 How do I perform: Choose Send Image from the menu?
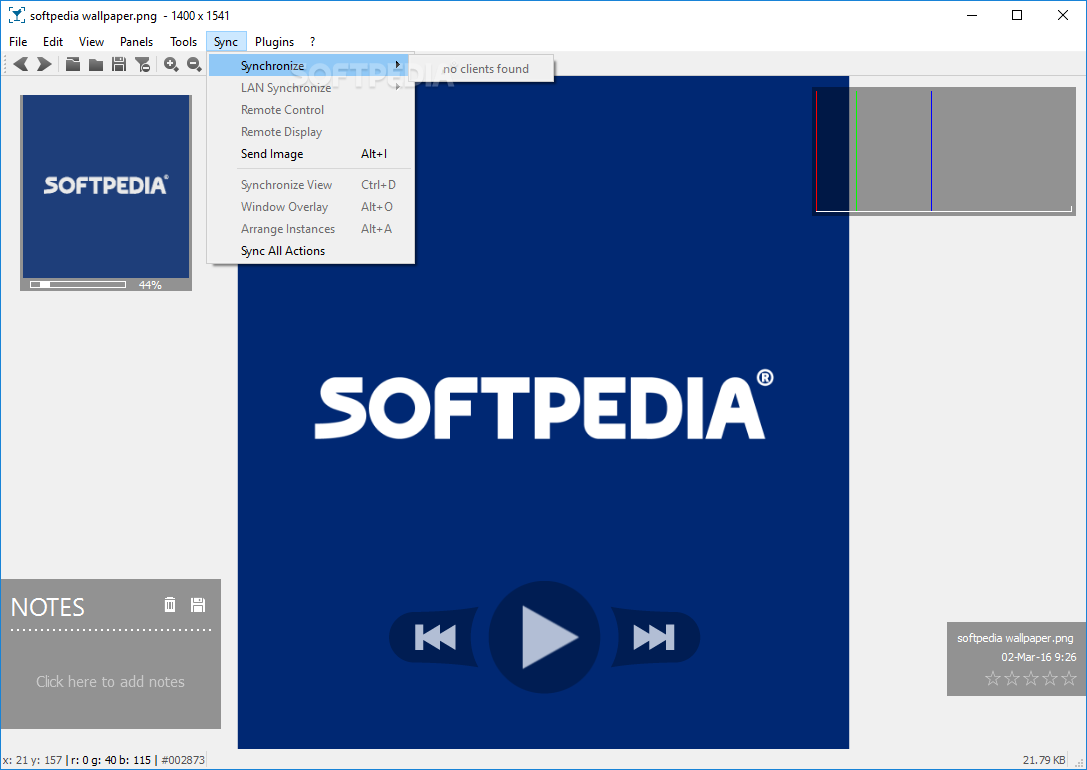click(309, 154)
